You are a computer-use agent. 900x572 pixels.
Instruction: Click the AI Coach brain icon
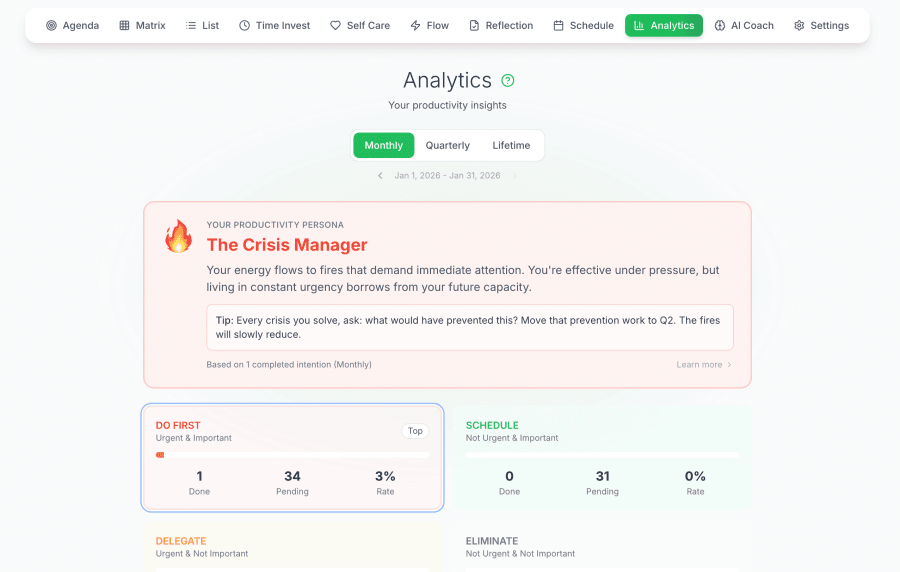click(x=720, y=25)
